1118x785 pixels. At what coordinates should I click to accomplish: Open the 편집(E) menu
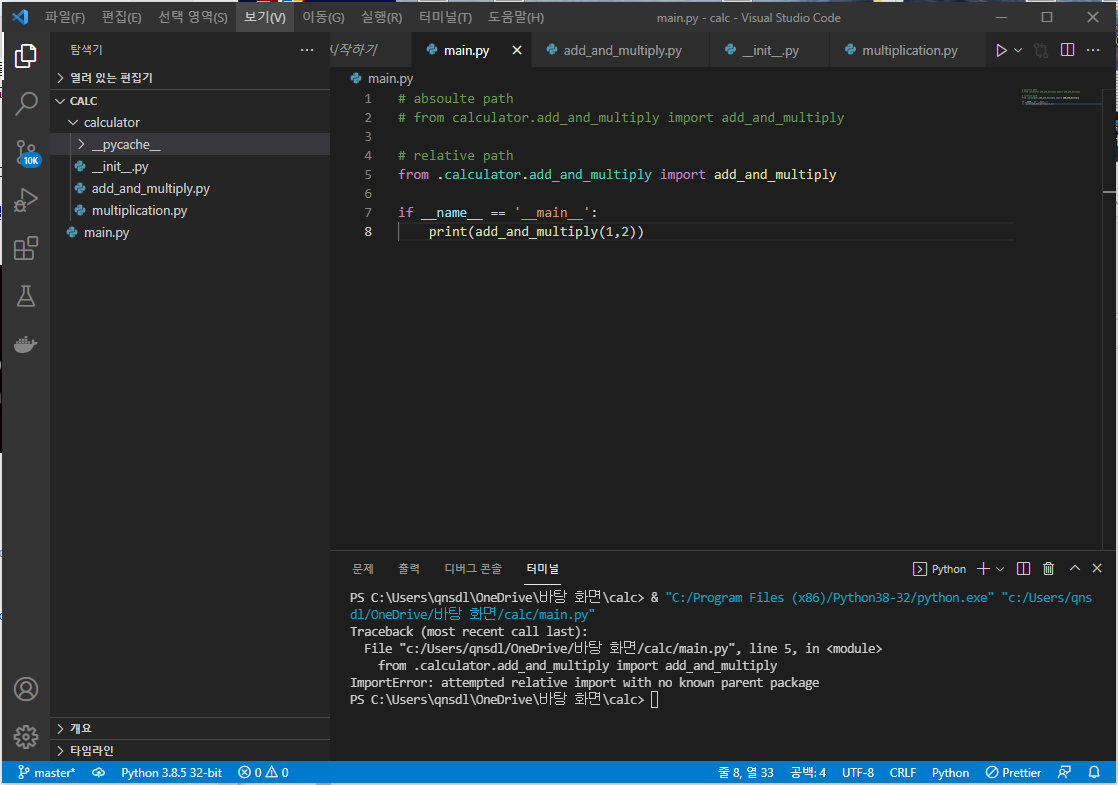click(x=121, y=17)
